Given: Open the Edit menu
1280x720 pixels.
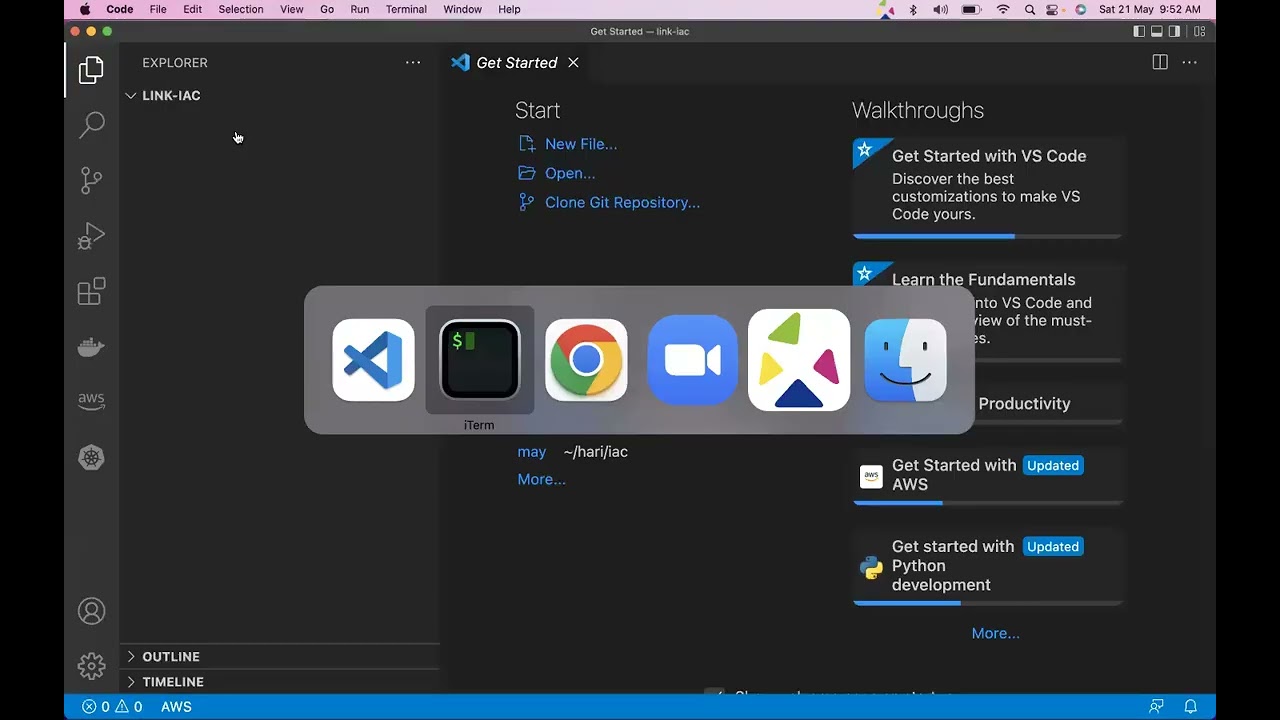Looking at the screenshot, I should pyautogui.click(x=192, y=9).
